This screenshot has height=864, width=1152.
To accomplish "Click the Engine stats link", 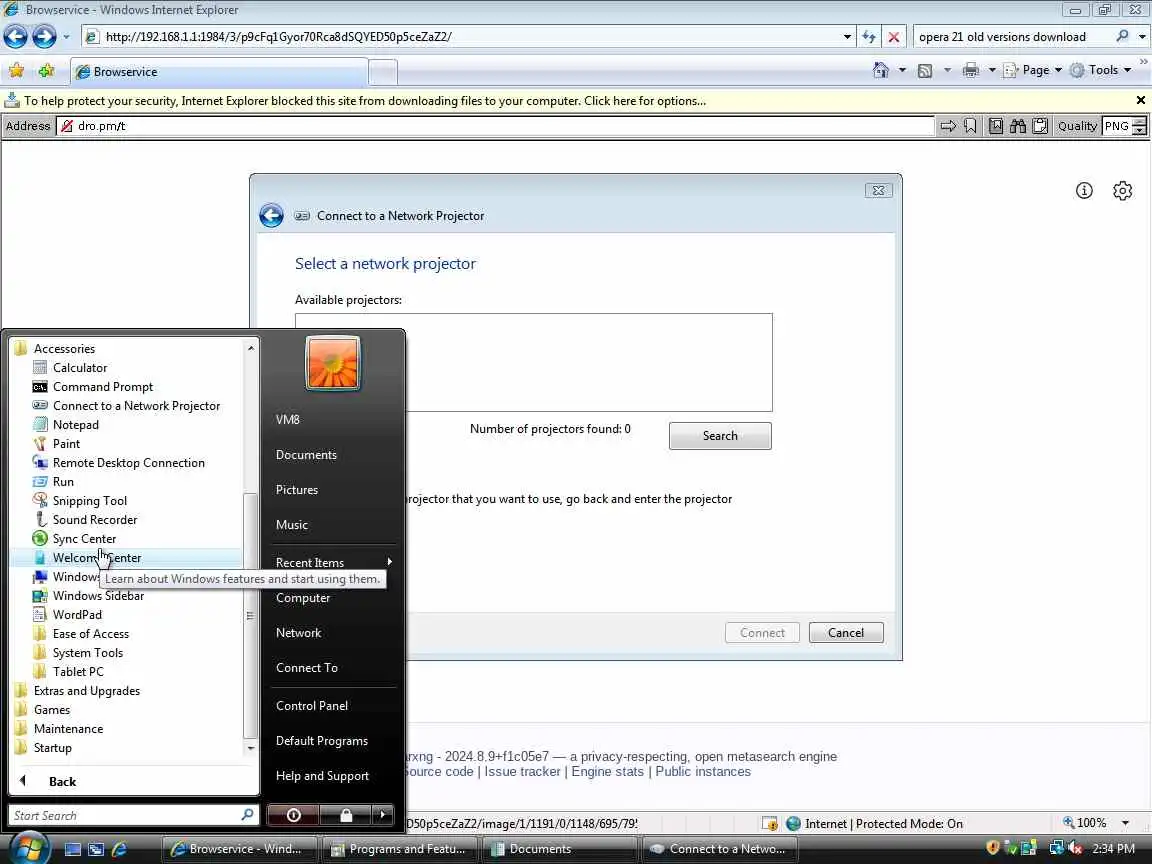I will pos(607,771).
